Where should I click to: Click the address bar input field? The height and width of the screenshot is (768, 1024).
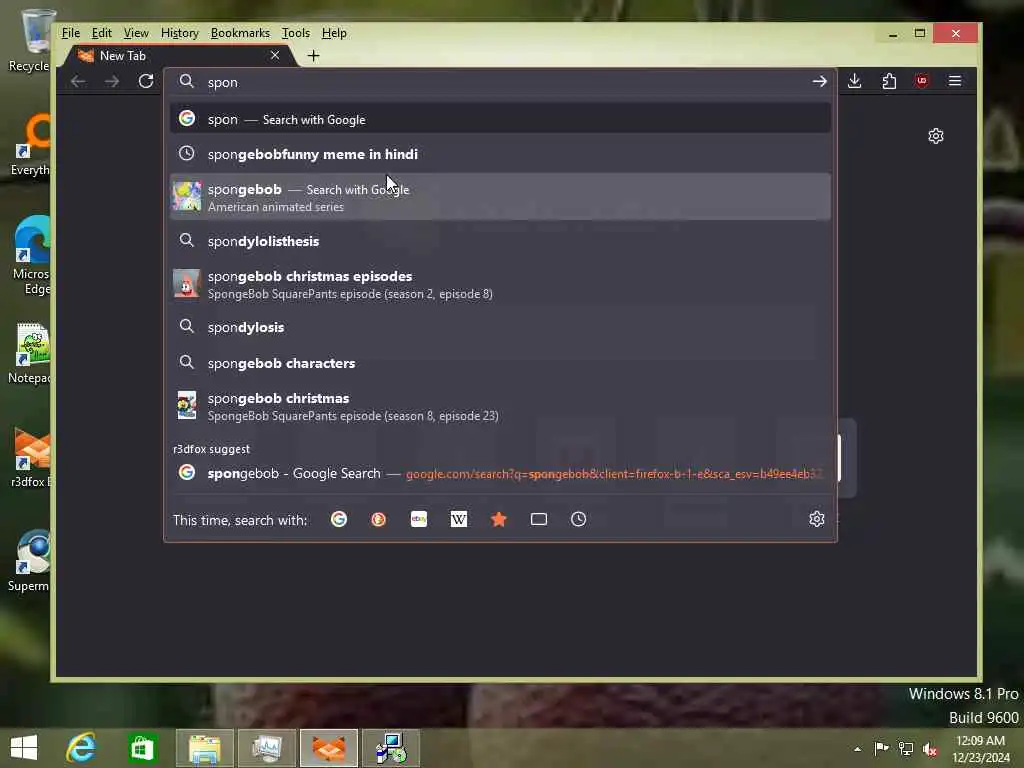pos(501,82)
